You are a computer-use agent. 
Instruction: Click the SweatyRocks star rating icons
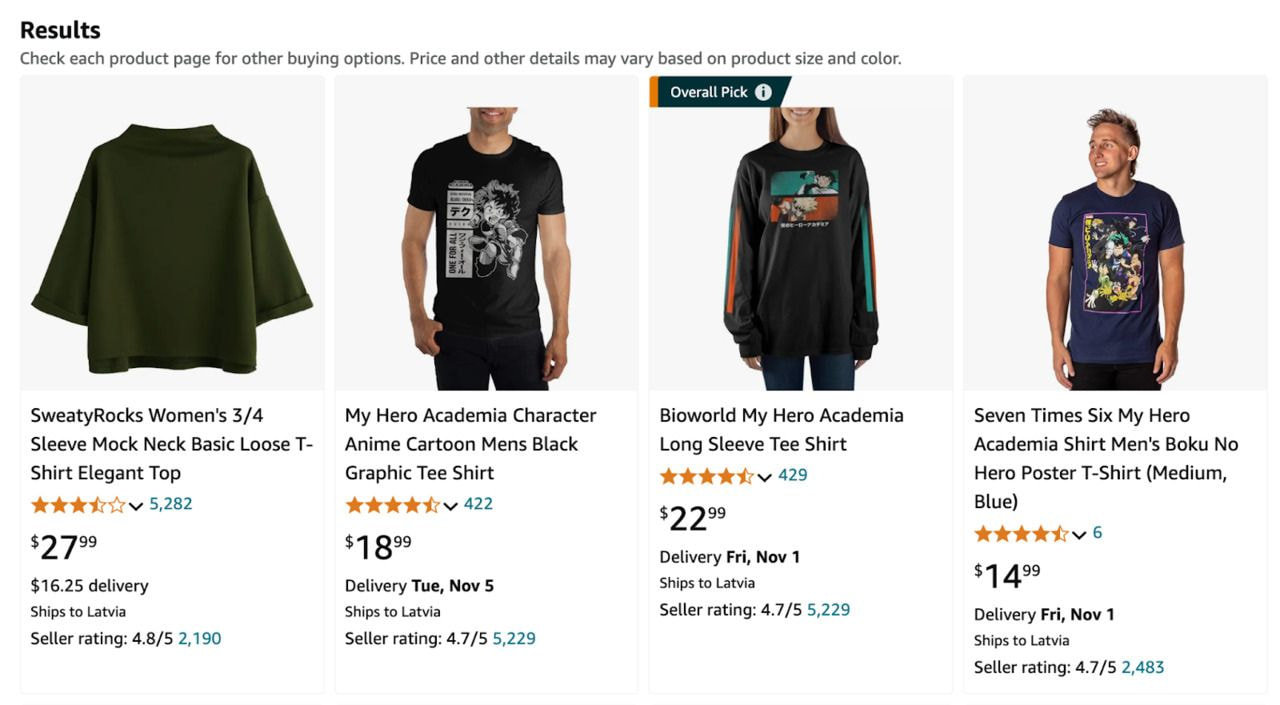[x=78, y=505]
